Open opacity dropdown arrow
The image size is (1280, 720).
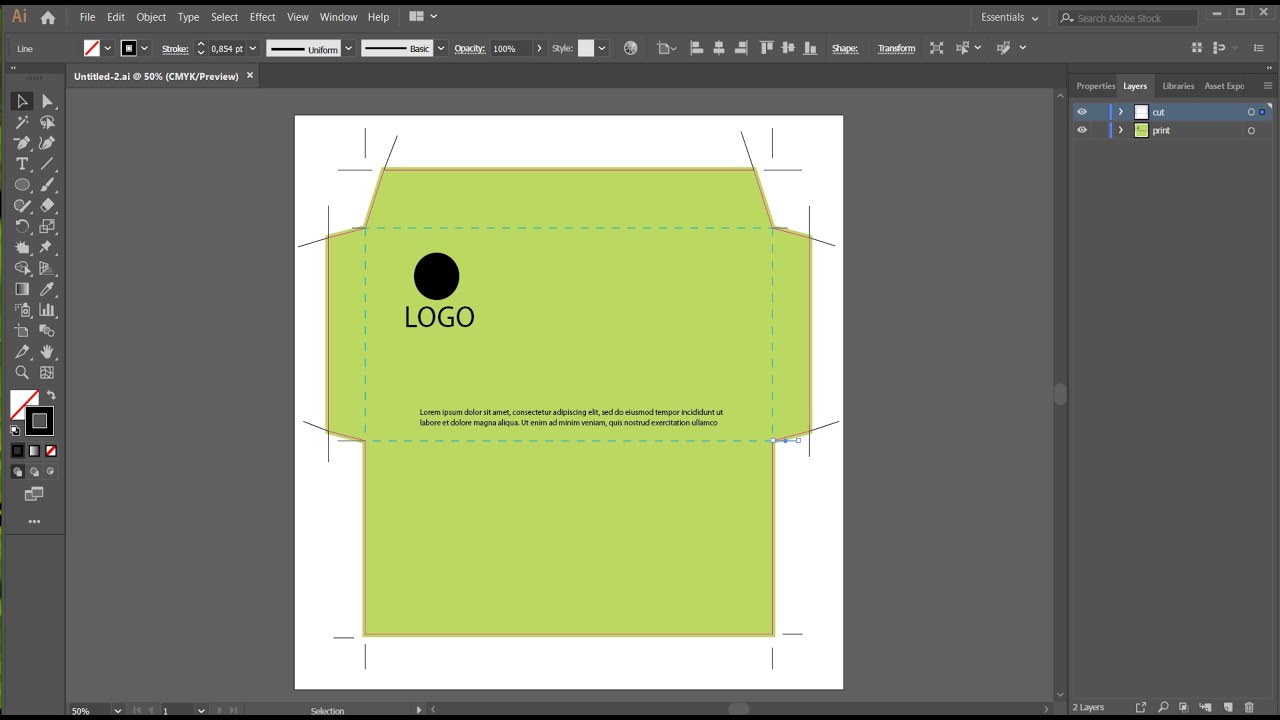(539, 48)
